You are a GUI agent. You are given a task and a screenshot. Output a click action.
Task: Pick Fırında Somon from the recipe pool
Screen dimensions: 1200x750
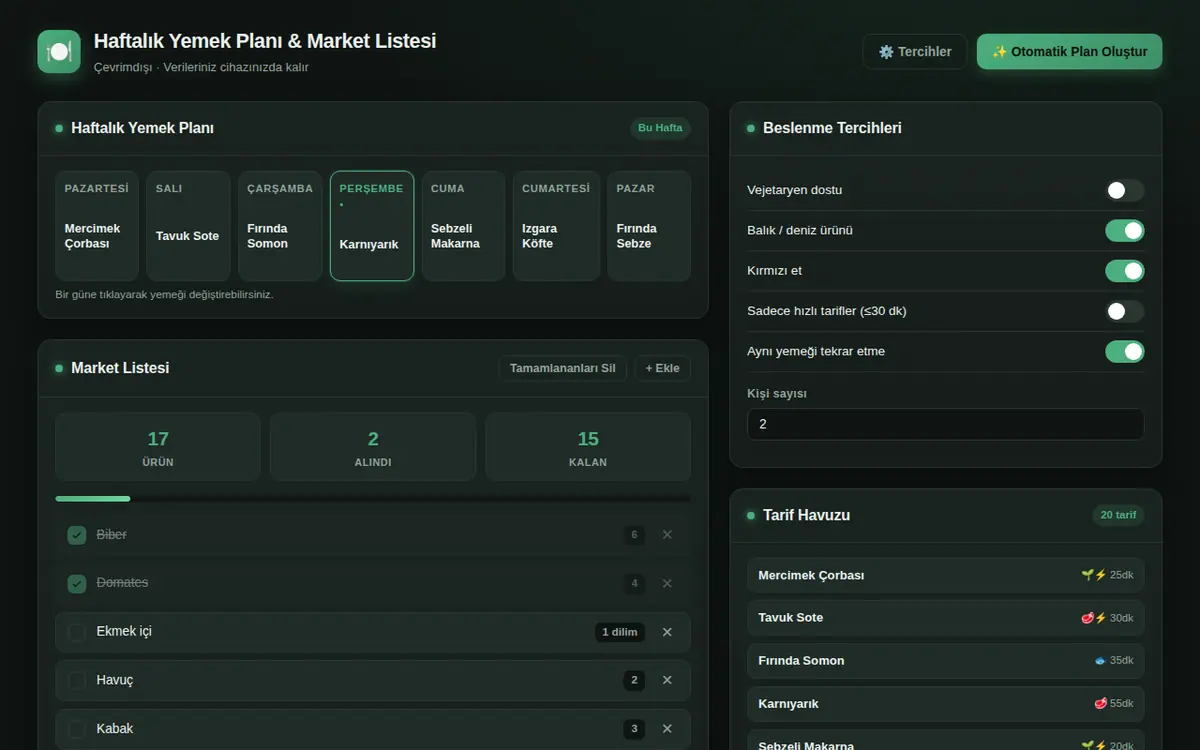(945, 661)
